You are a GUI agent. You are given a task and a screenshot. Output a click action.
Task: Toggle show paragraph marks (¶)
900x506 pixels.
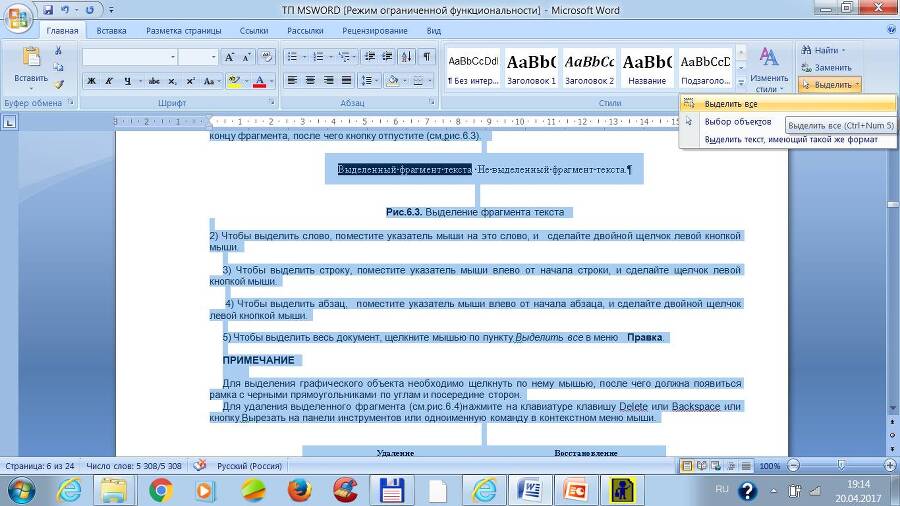click(426, 57)
